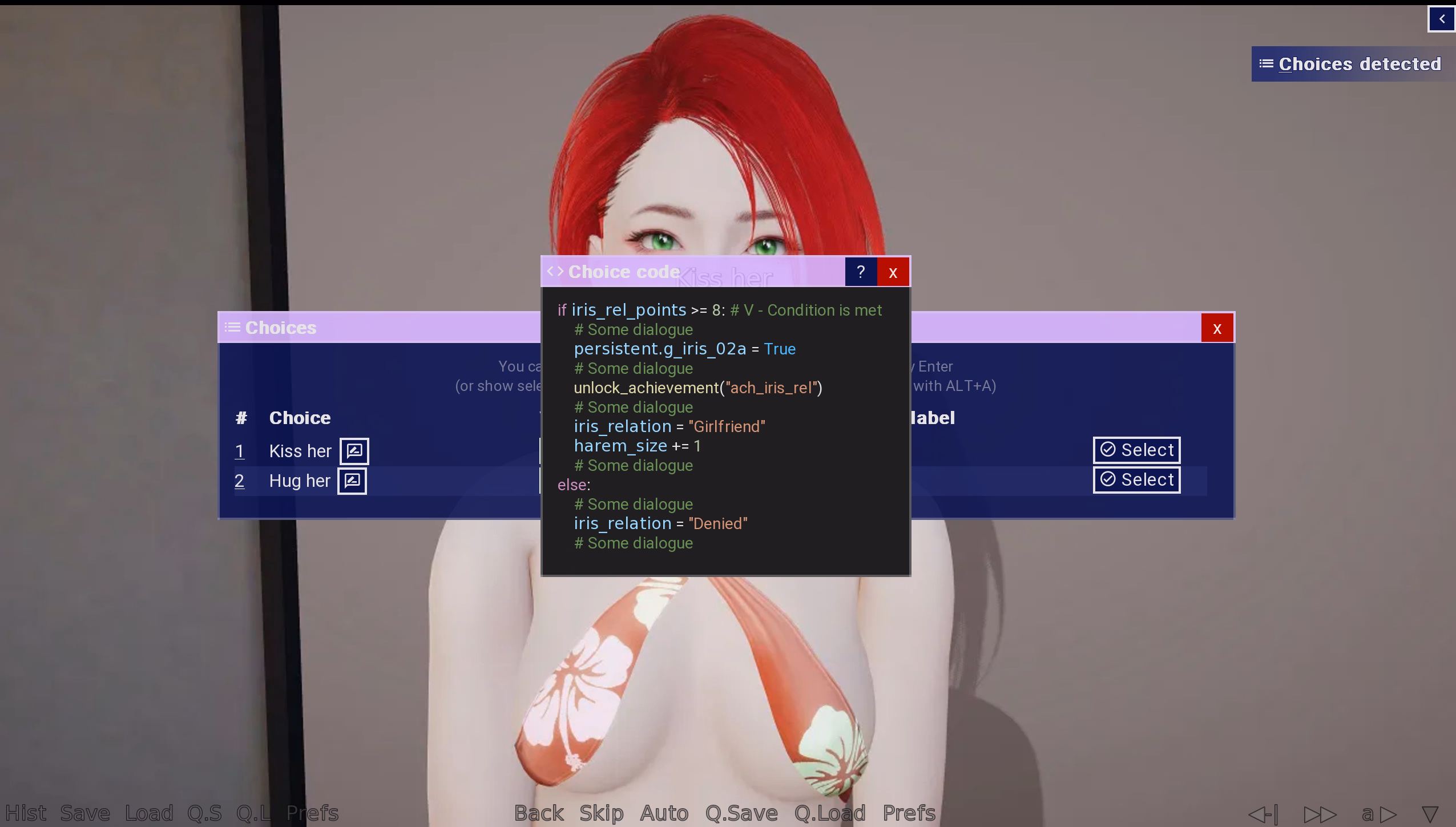This screenshot has height=827, width=1456.
Task: Click the fast-forward skip icon
Action: point(1320,814)
